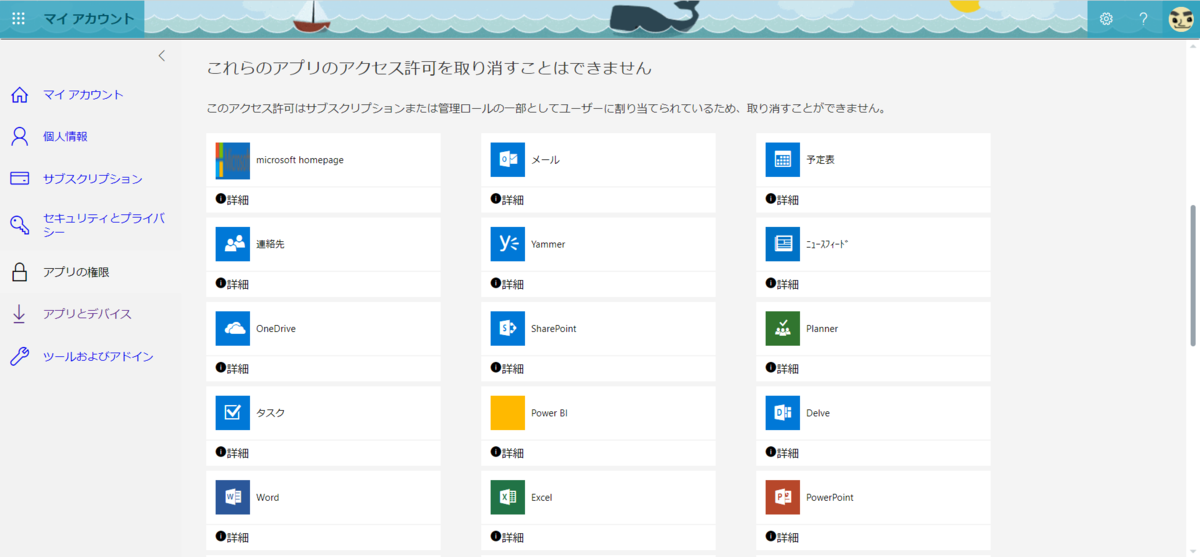Image resolution: width=1200 pixels, height=557 pixels.
Task: Open ツールおよびアドイン navigation item
Action: point(98,357)
